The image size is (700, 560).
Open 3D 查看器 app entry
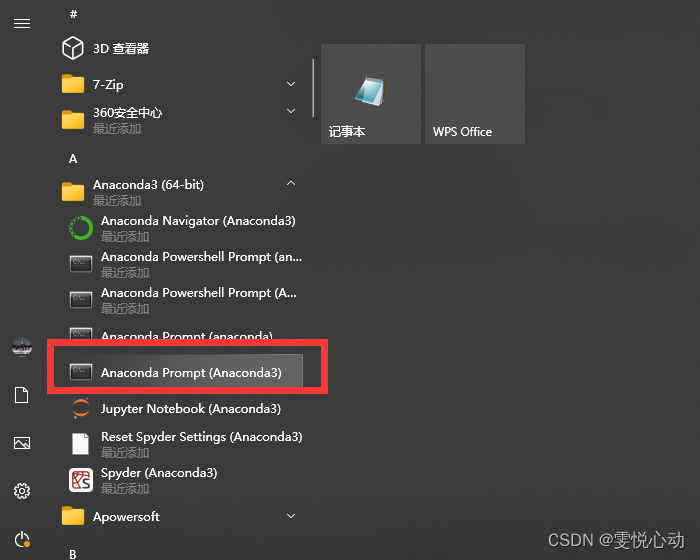coord(181,48)
